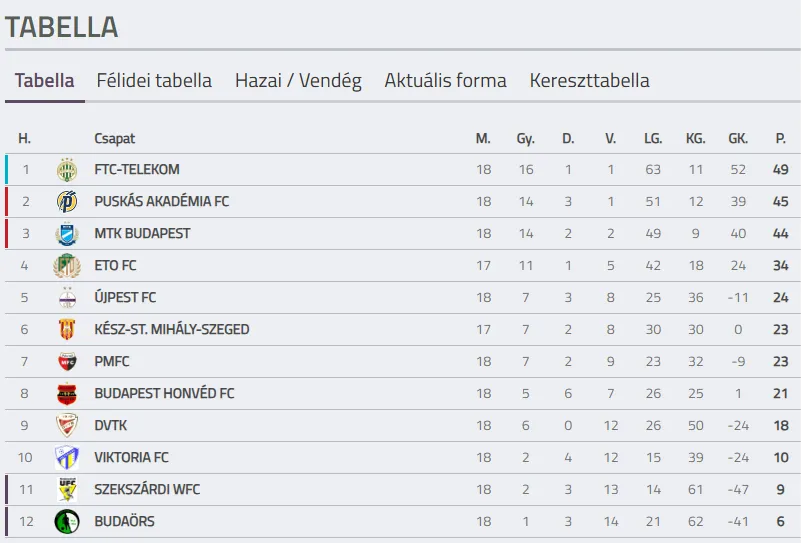
Task: Click the Puskás Akadémia FC logo
Action: point(67,202)
